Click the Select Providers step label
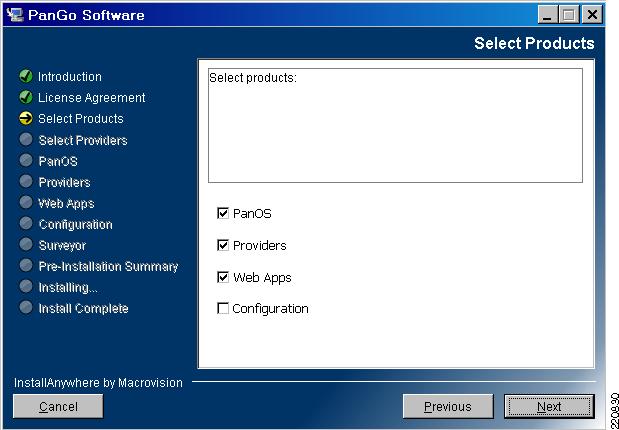Image resolution: width=619 pixels, height=430 pixels. pyautogui.click(x=83, y=140)
